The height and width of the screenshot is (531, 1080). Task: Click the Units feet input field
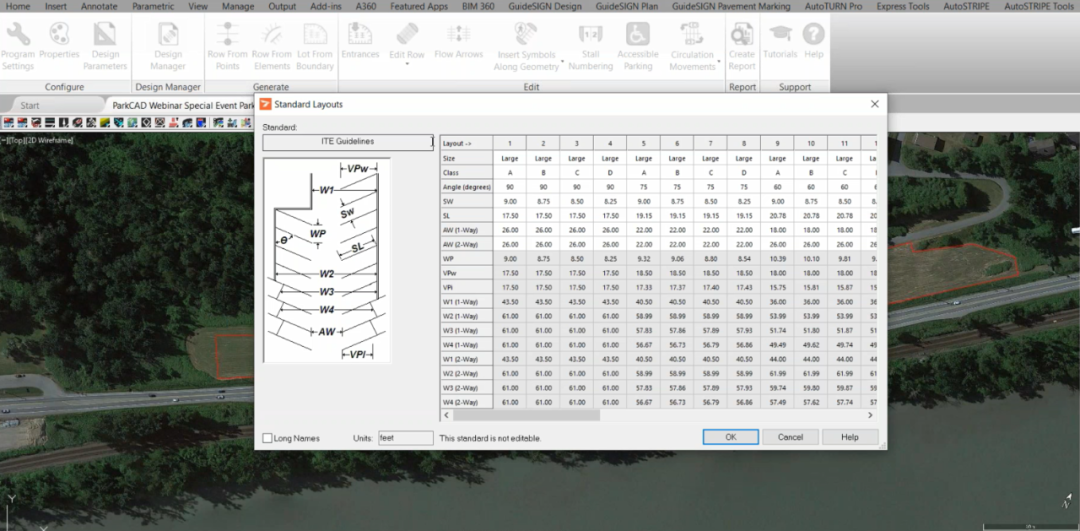405,438
